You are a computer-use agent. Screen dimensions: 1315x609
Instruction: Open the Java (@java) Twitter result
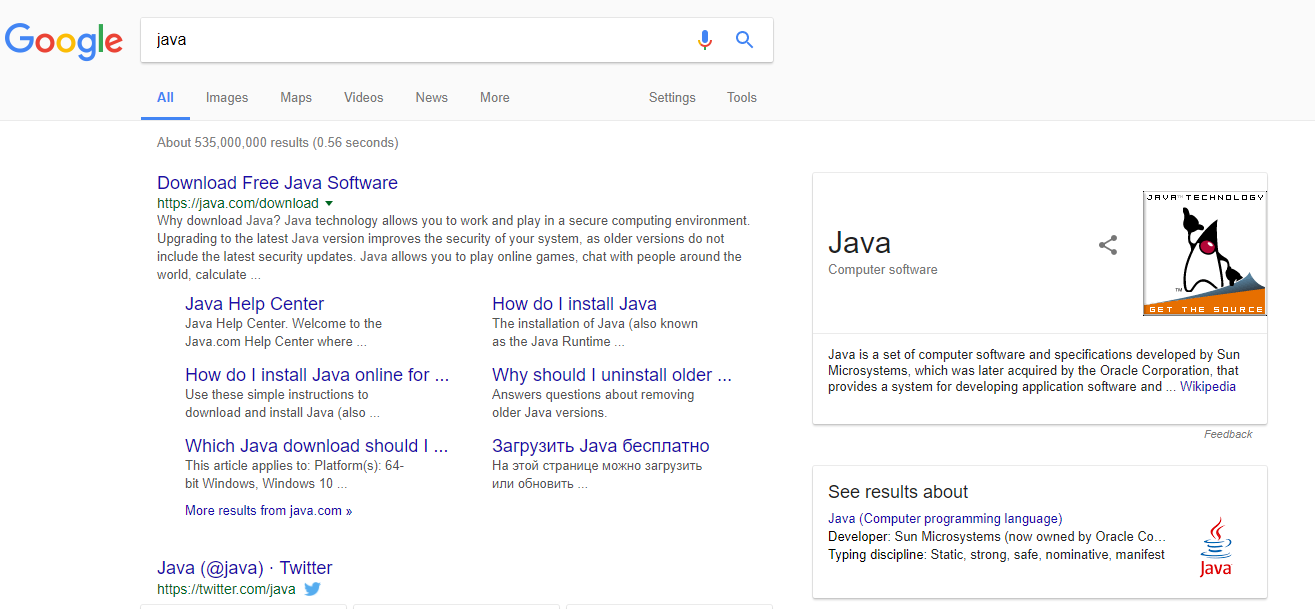click(245, 568)
